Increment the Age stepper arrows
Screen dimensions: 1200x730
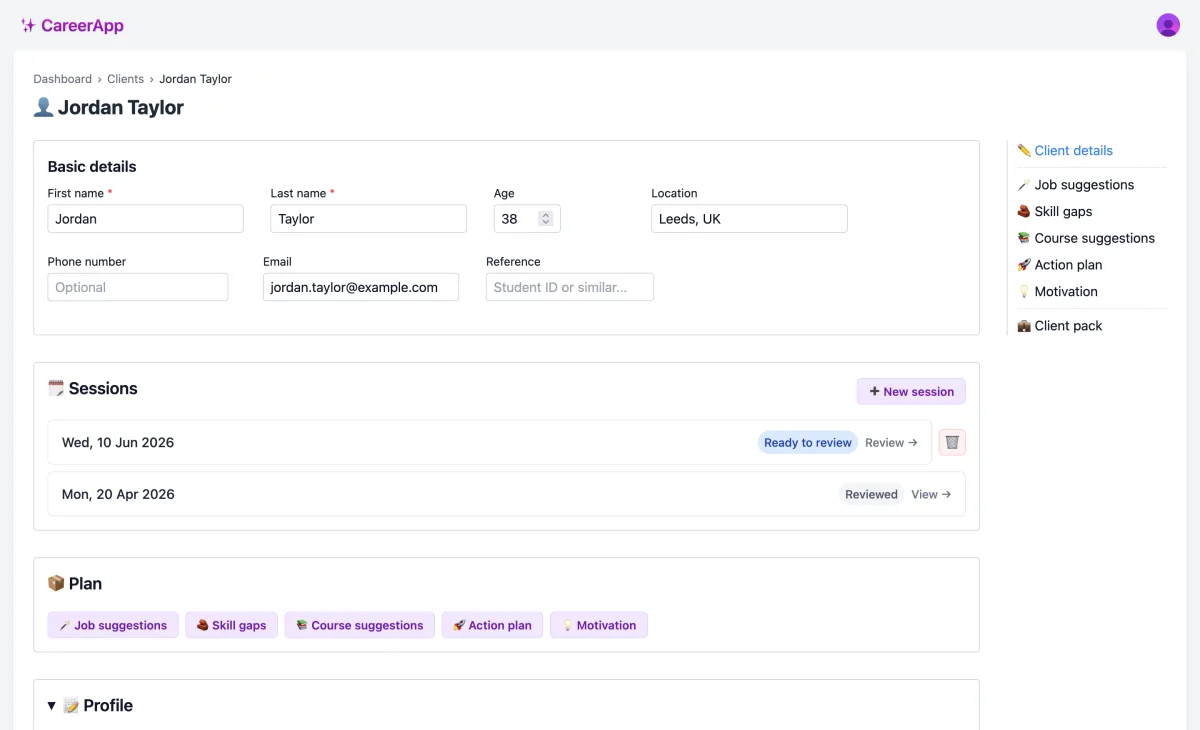(545, 215)
